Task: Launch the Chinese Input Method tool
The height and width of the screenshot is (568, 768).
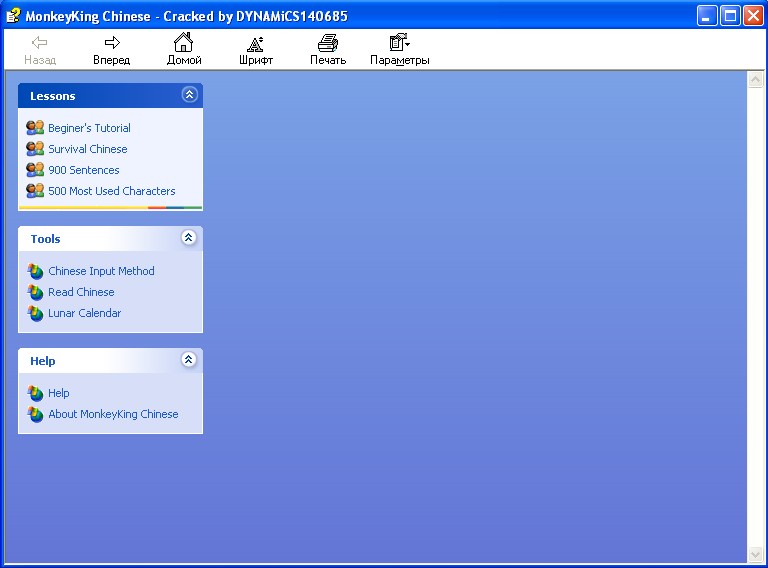Action: point(101,271)
